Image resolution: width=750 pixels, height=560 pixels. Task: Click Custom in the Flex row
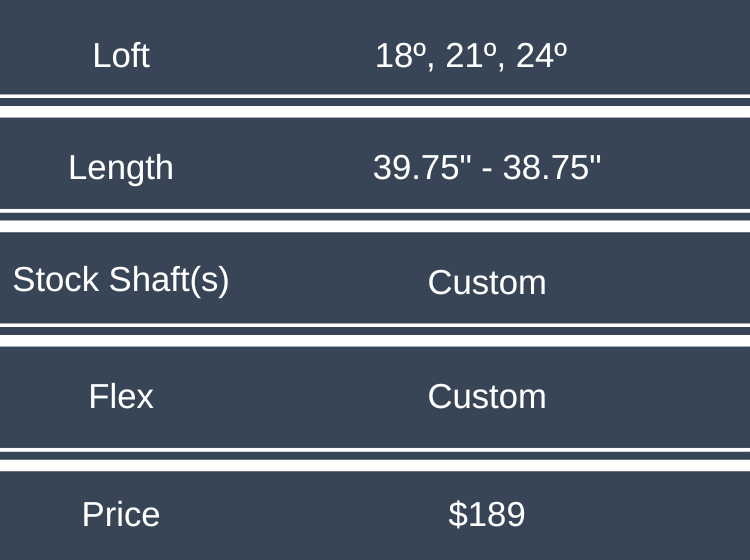click(487, 397)
